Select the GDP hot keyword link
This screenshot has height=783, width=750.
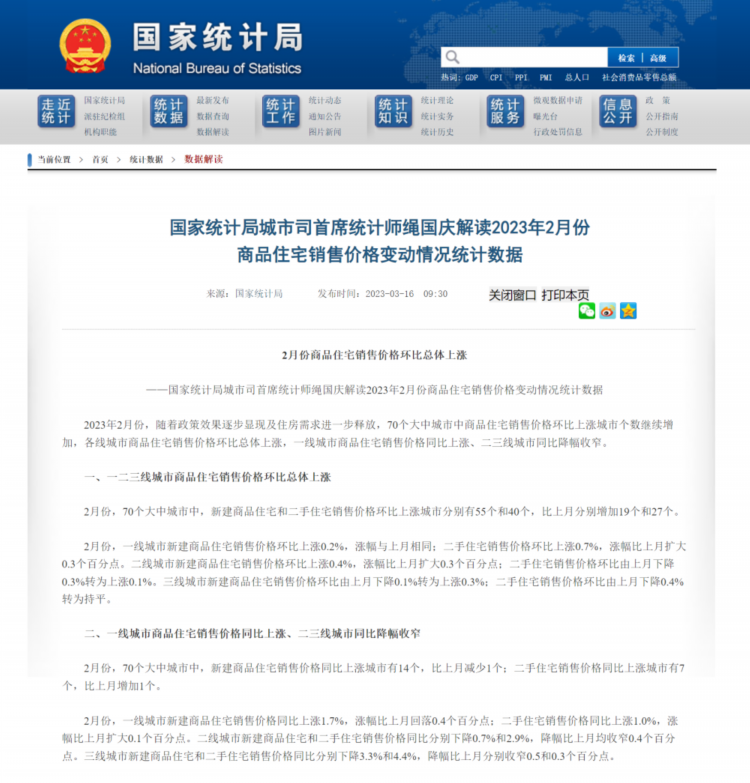point(471,77)
